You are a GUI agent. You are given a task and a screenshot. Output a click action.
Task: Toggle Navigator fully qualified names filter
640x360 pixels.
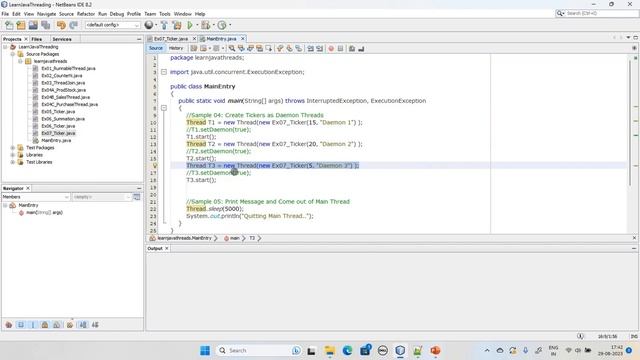pyautogui.click(x=70, y=325)
